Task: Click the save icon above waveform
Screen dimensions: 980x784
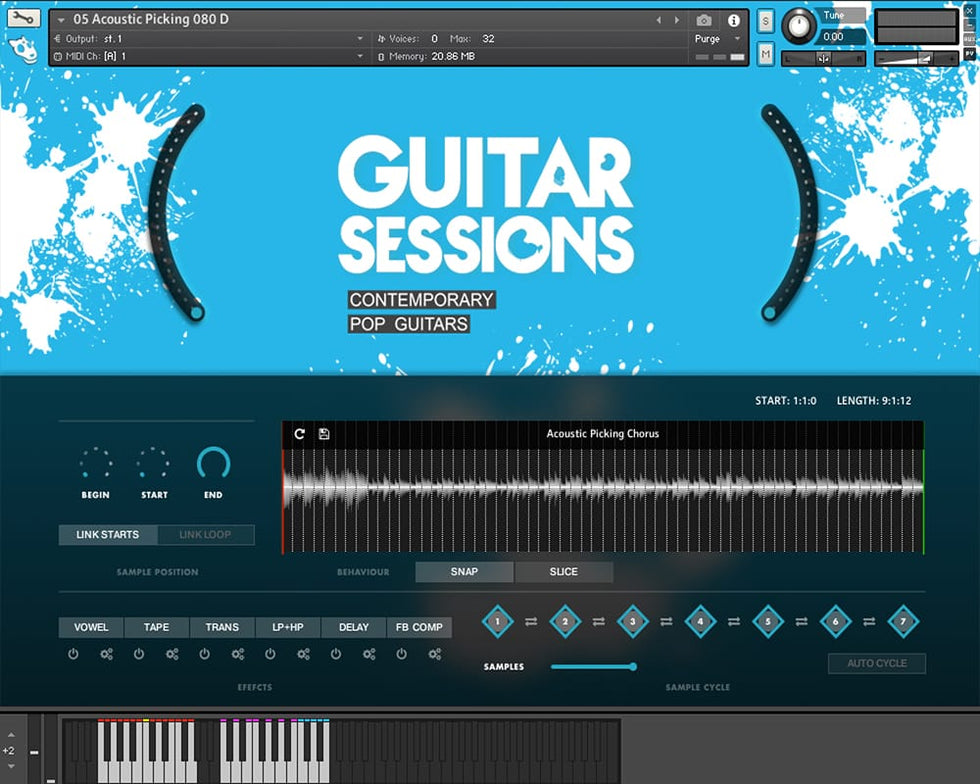Action: (324, 434)
